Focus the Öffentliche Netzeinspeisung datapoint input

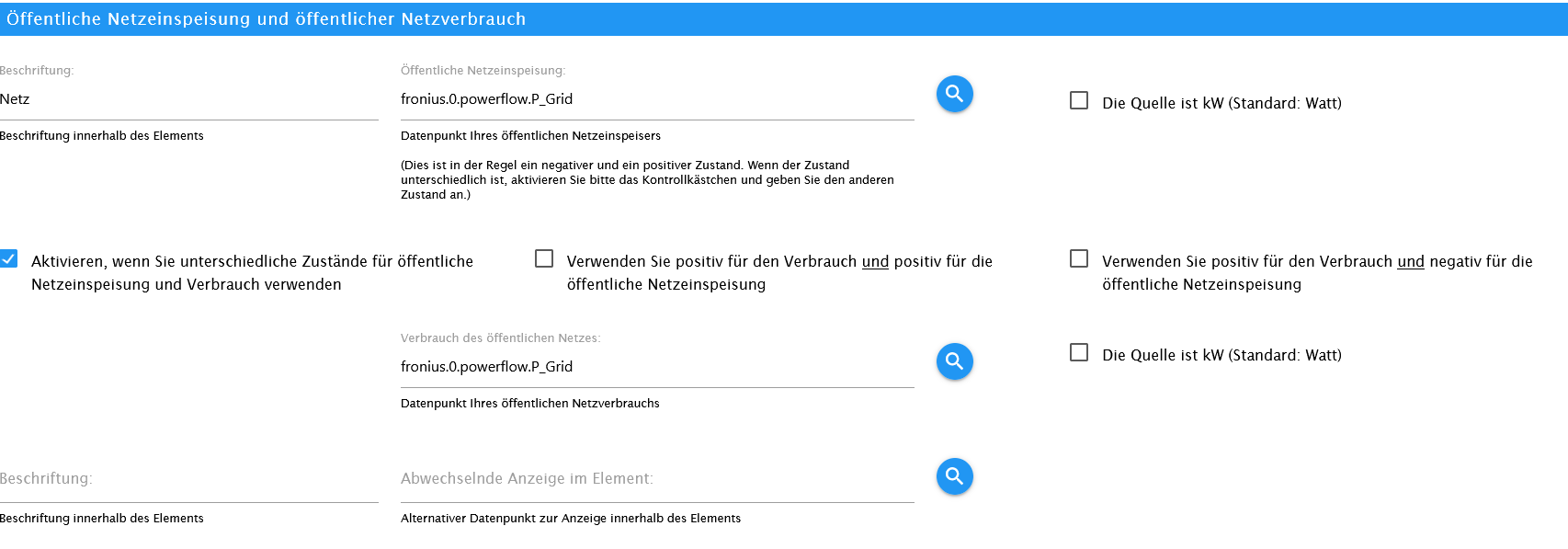(x=656, y=99)
